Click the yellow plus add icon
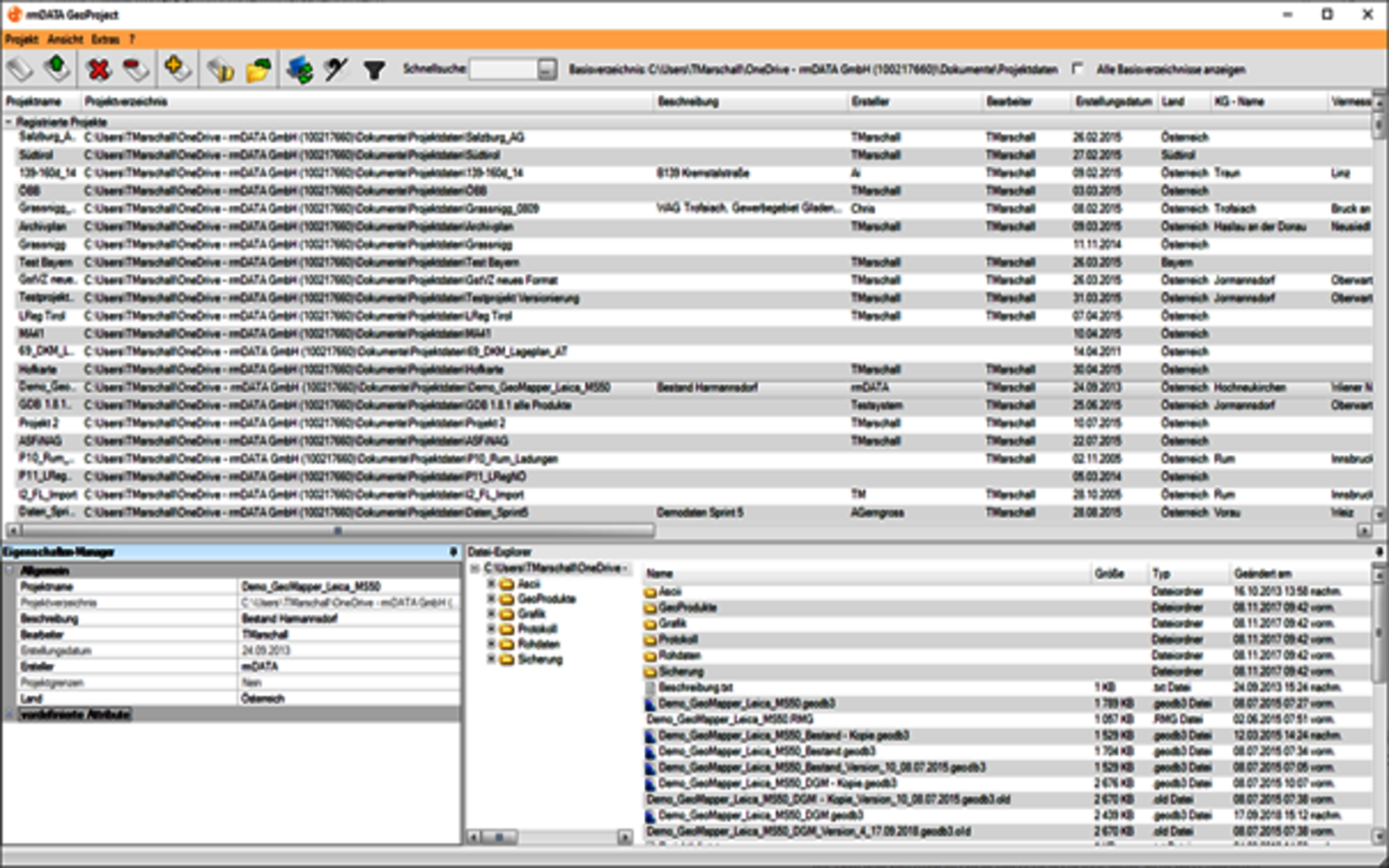 click(176, 68)
